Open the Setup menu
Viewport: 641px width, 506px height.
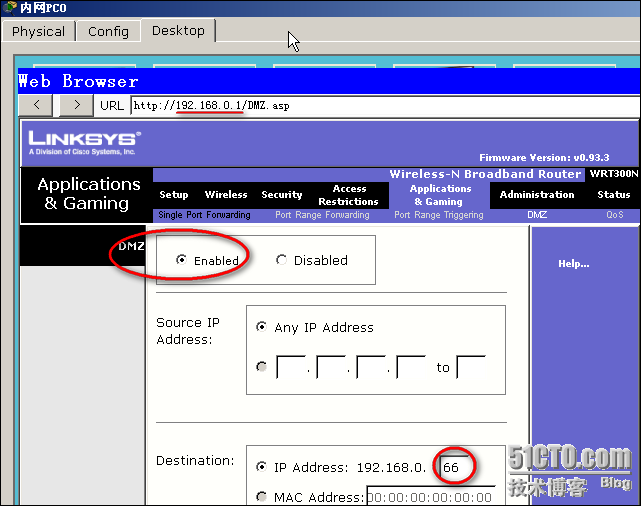pos(174,195)
